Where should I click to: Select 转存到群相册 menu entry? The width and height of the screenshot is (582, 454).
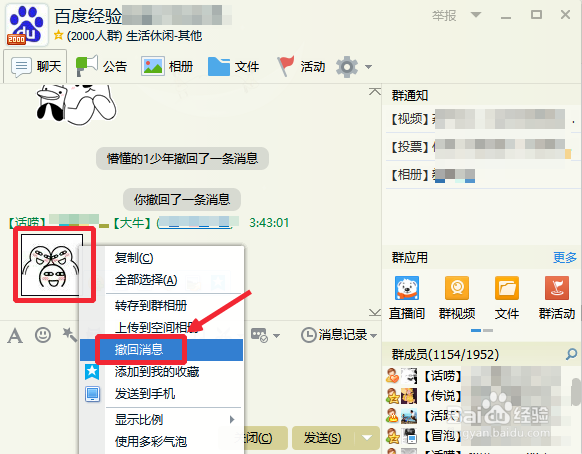click(x=151, y=306)
